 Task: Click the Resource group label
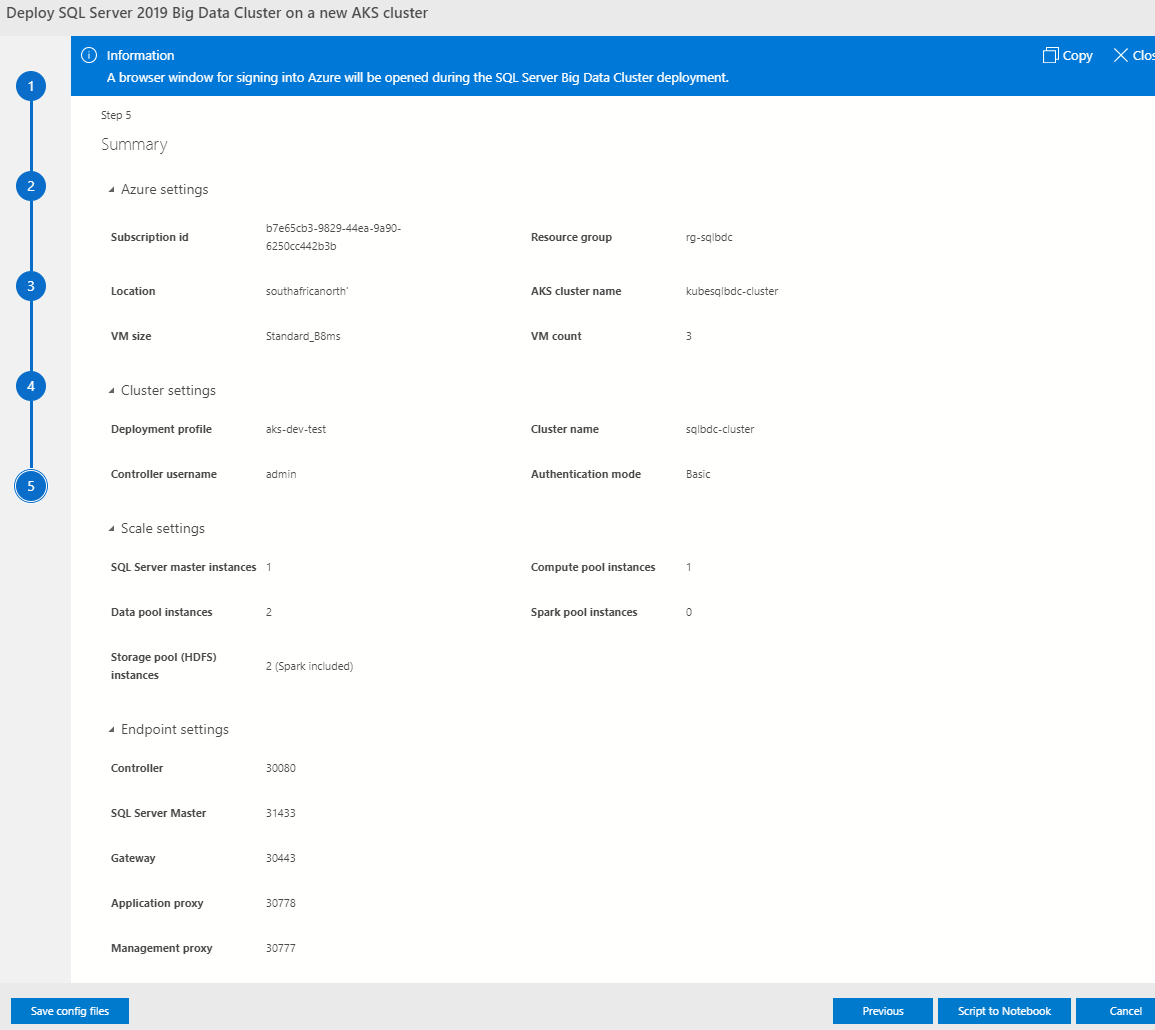click(x=571, y=237)
